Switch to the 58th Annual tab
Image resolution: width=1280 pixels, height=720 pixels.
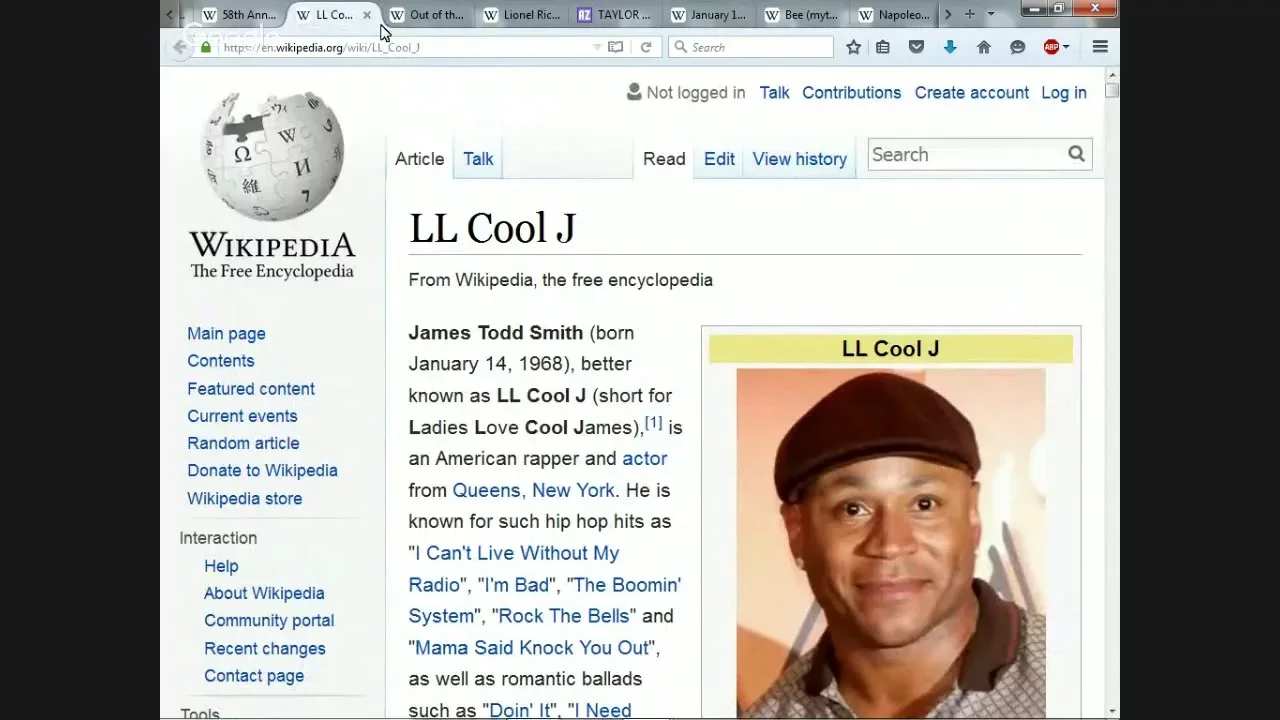[x=240, y=15]
